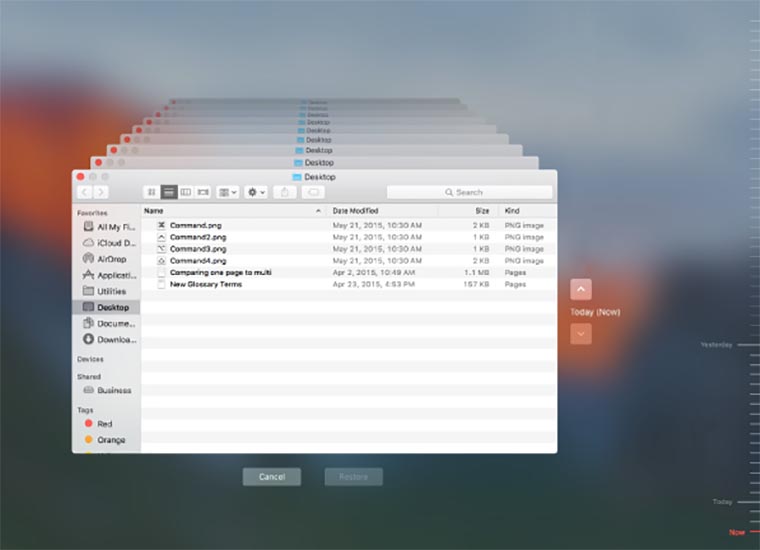The image size is (760, 550).
Task: Click the Tags sidebar heading
Action: (x=85, y=410)
